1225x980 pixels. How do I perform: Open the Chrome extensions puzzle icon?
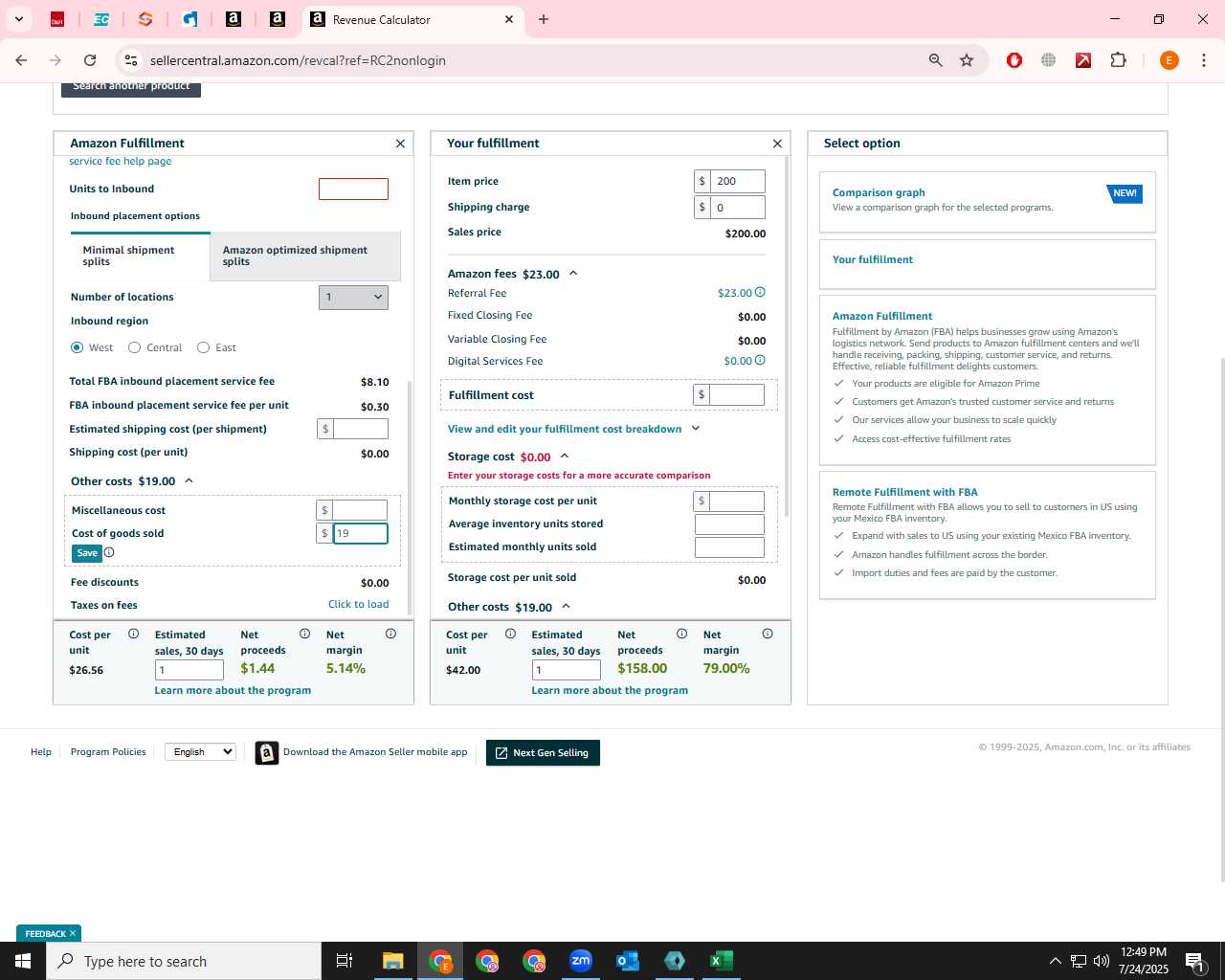[x=1118, y=60]
